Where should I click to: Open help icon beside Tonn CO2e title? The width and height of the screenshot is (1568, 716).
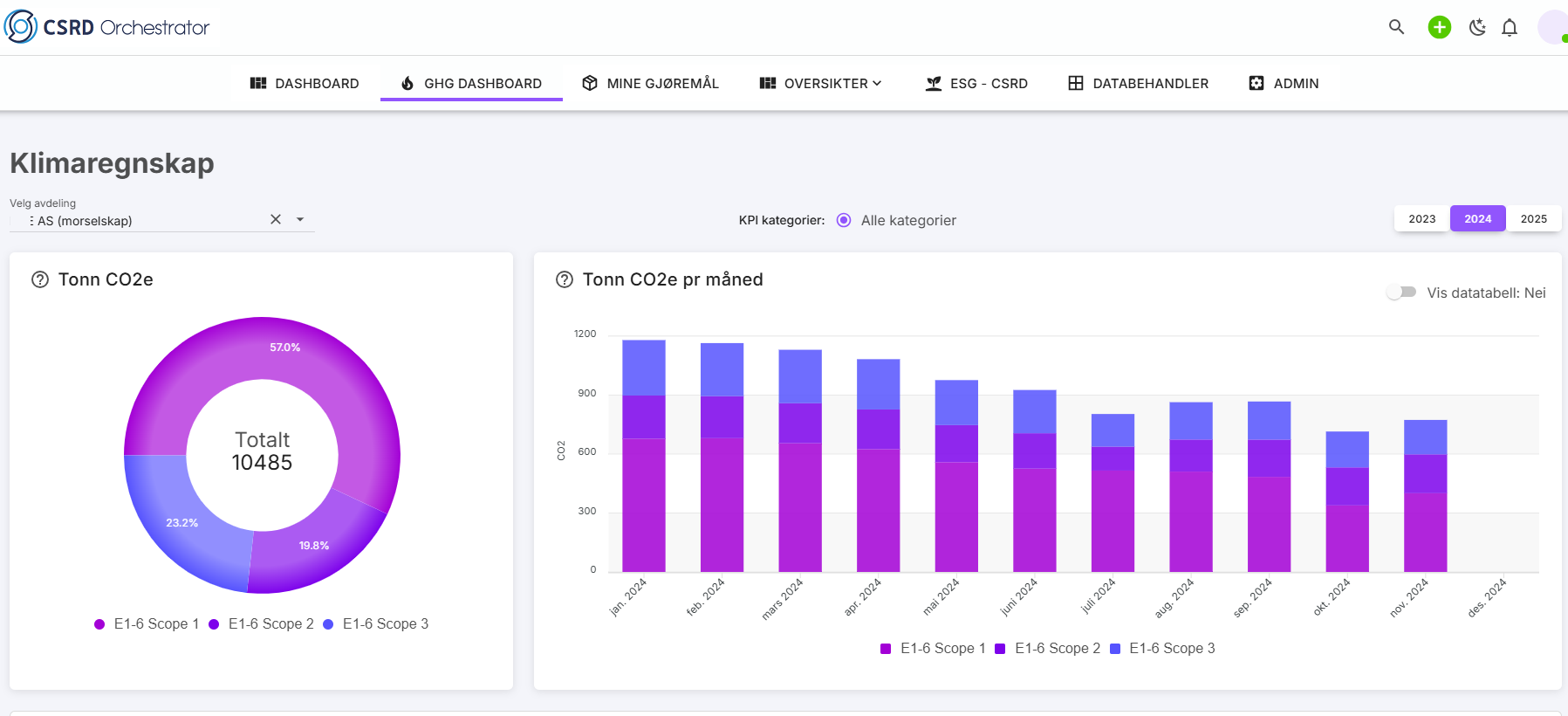[x=40, y=279]
